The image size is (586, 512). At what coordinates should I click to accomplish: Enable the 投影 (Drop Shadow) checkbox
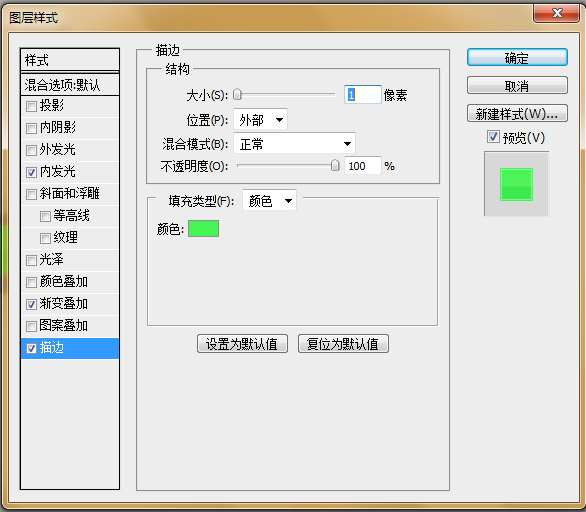click(x=31, y=107)
